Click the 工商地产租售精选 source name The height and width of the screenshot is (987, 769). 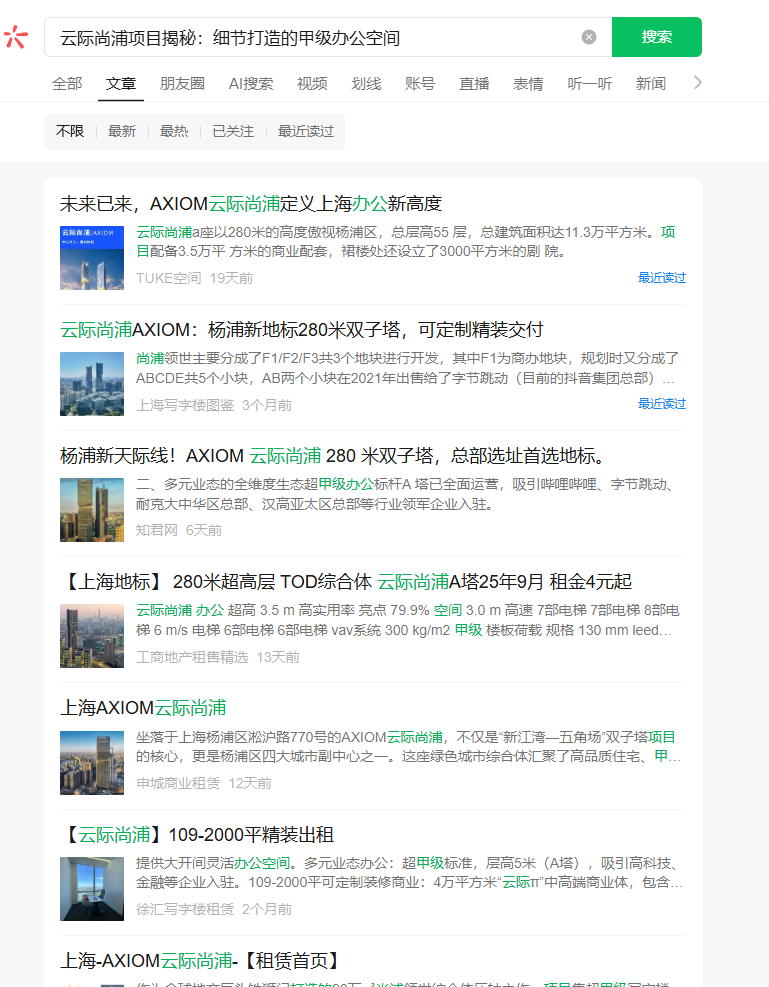(192, 657)
